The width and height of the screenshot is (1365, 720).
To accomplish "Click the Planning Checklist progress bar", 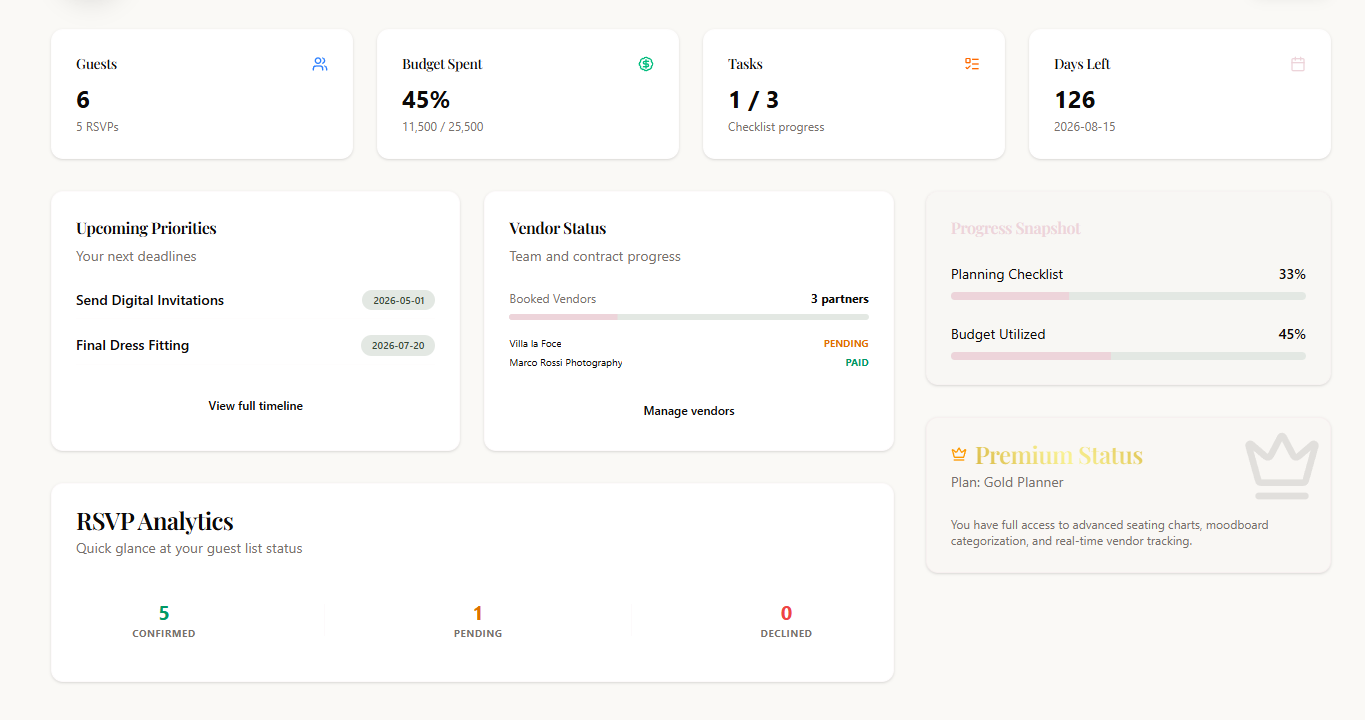I will coord(1128,295).
